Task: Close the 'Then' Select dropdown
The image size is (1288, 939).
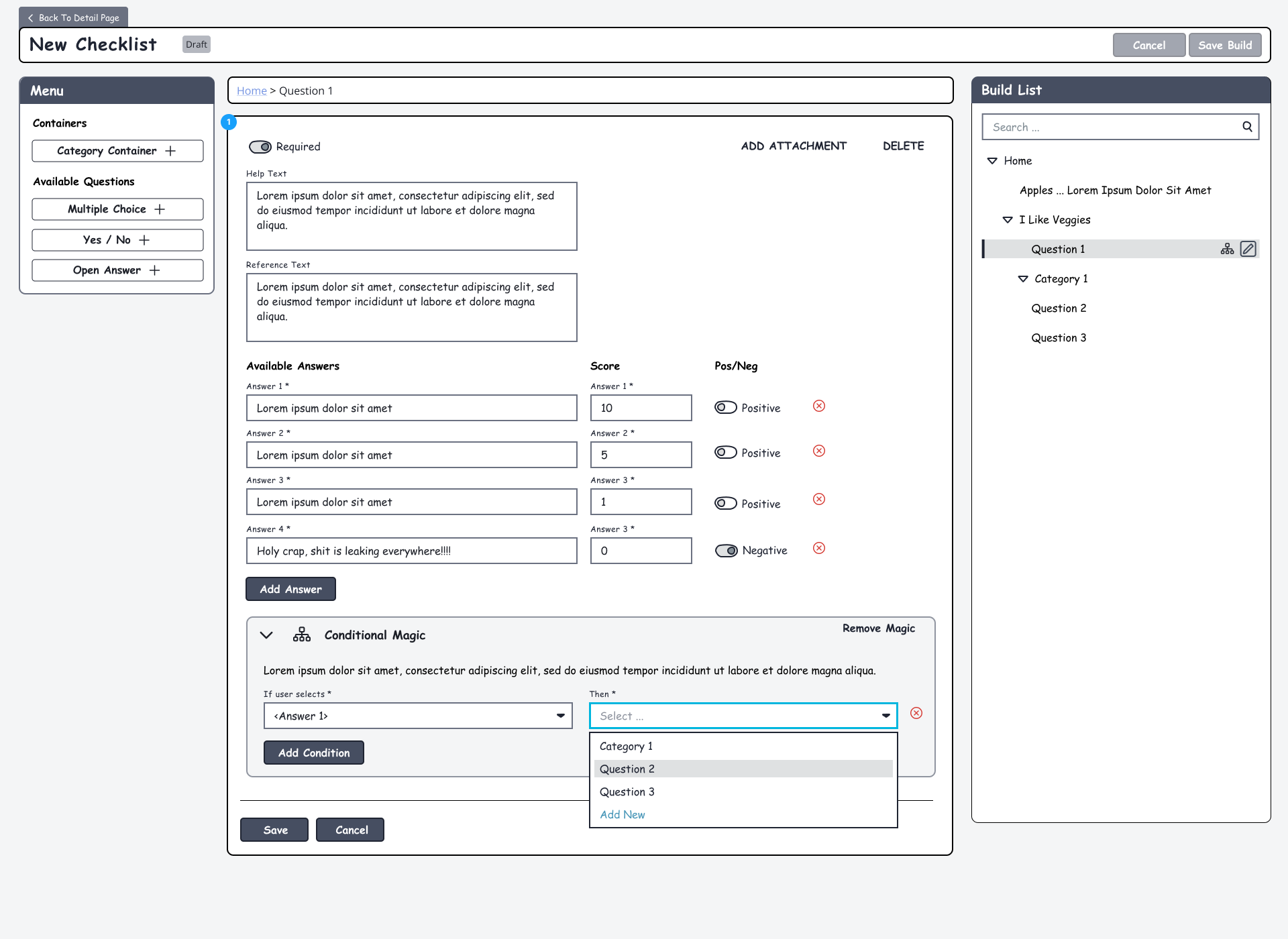Action: point(743,716)
